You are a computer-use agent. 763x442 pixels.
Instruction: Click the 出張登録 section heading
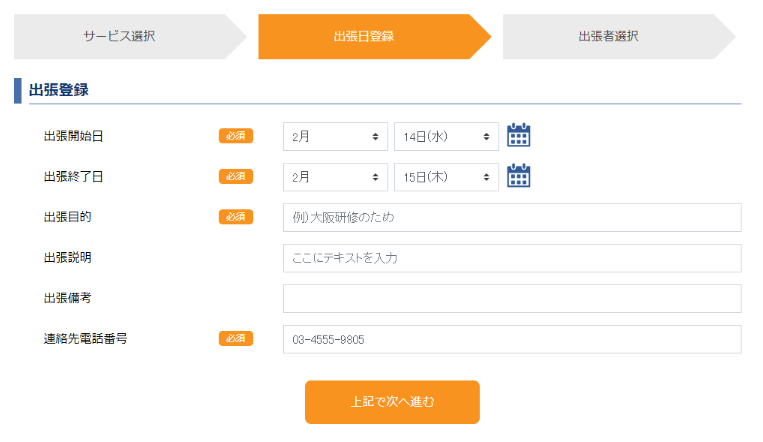59,90
